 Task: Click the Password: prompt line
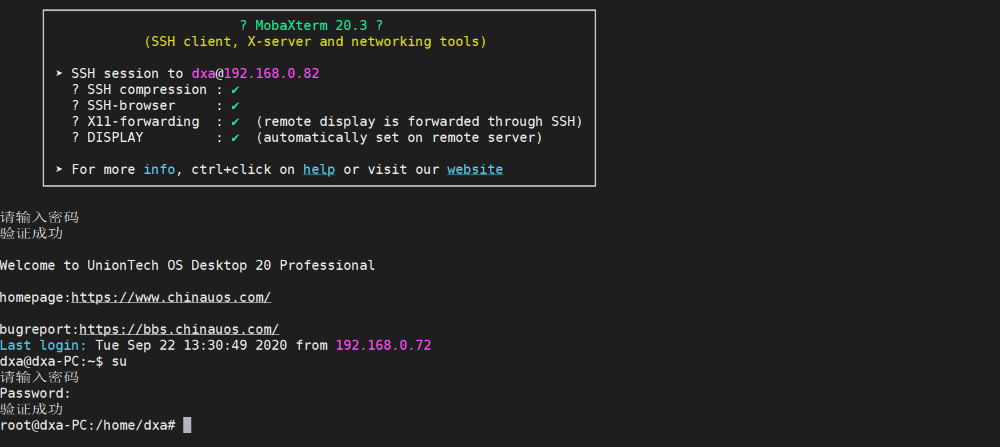(x=36, y=393)
